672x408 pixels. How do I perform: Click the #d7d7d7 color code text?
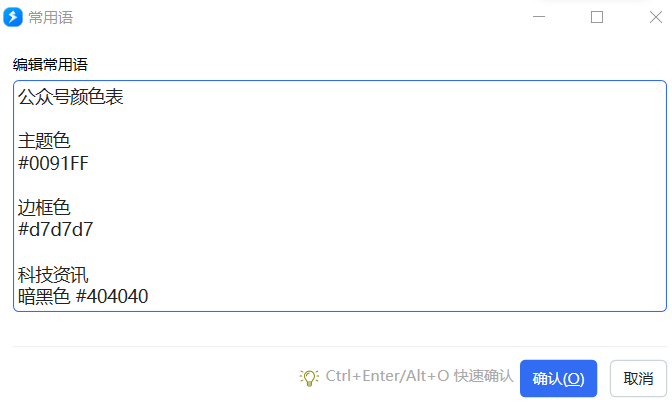coord(55,230)
